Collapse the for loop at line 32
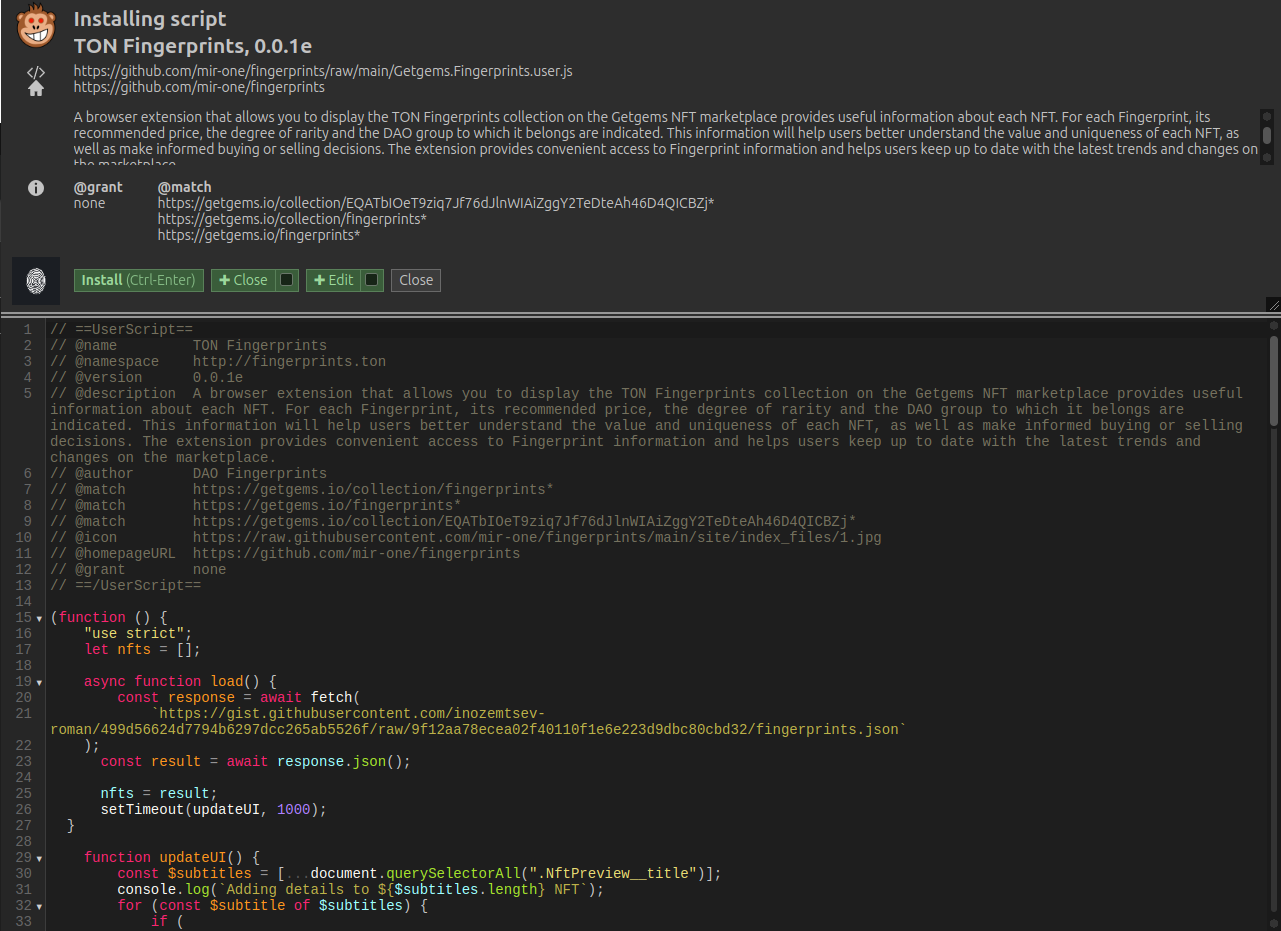Viewport: 1281px width, 931px height. pyautogui.click(x=39, y=906)
